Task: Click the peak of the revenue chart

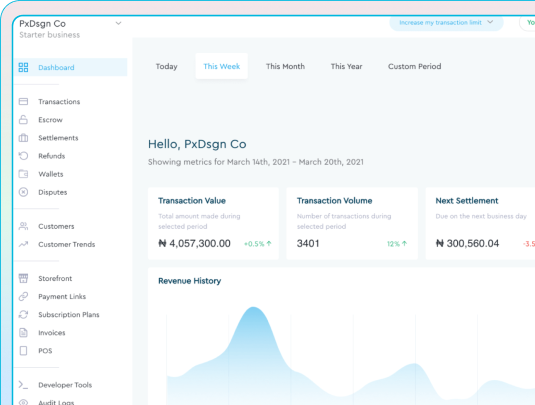Action: pyautogui.click(x=254, y=308)
